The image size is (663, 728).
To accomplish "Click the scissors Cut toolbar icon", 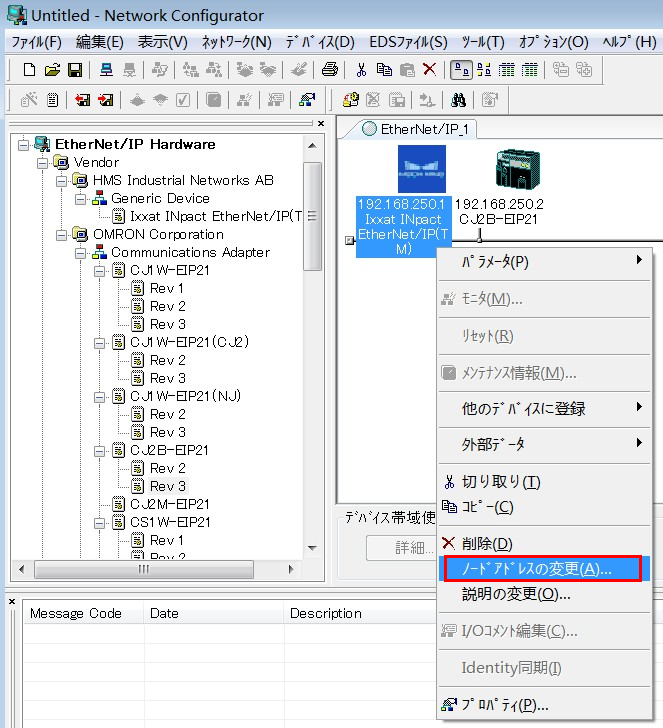I will [361, 69].
